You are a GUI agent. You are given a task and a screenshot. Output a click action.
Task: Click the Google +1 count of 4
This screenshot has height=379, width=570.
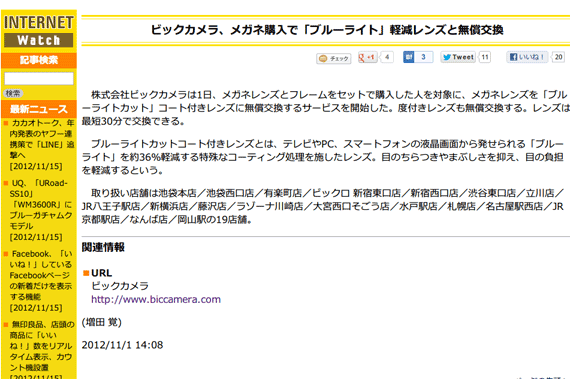tap(387, 57)
